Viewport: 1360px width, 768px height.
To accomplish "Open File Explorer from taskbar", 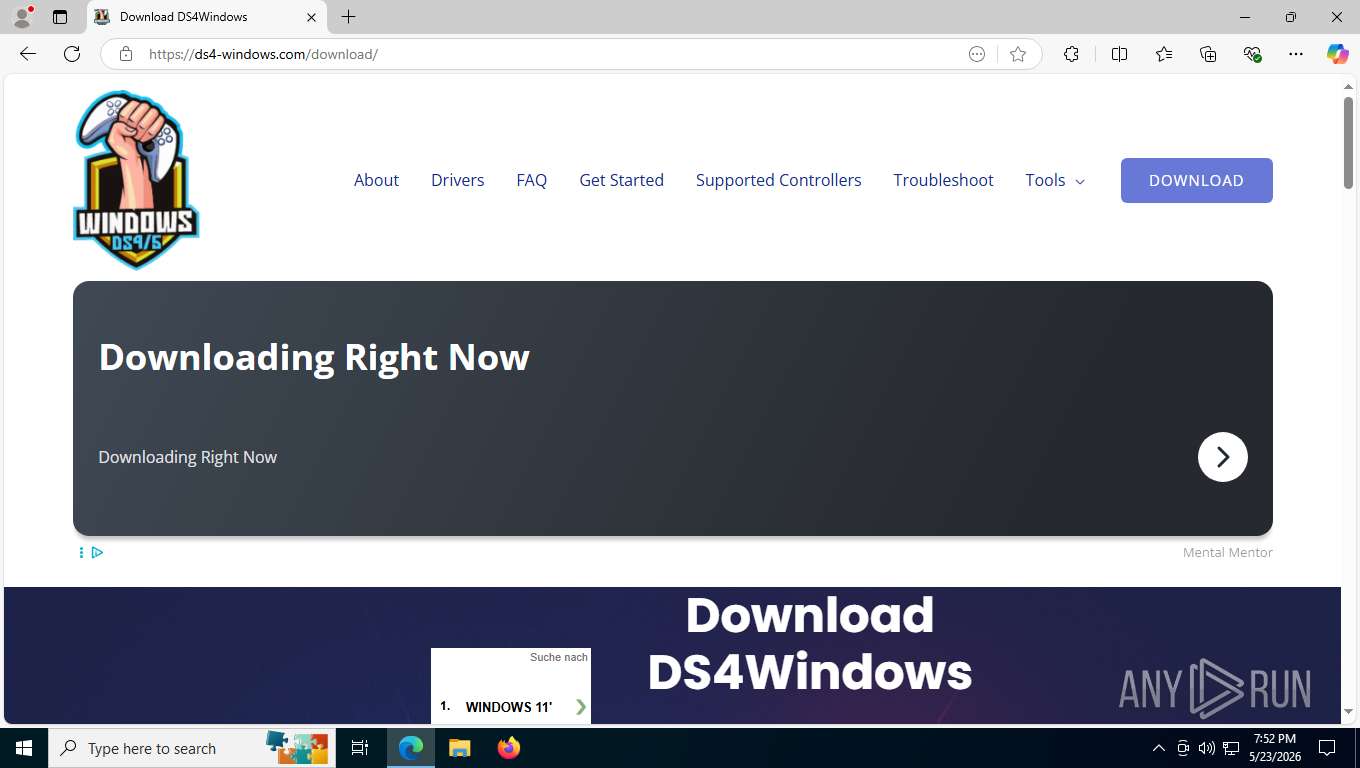I will click(459, 748).
